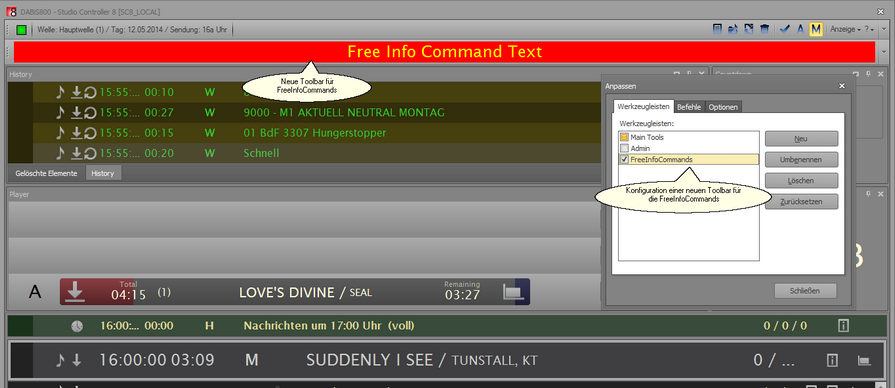Click music note icon in SUDDENLY I SEE row
This screenshot has height=388, width=895.
click(60, 360)
